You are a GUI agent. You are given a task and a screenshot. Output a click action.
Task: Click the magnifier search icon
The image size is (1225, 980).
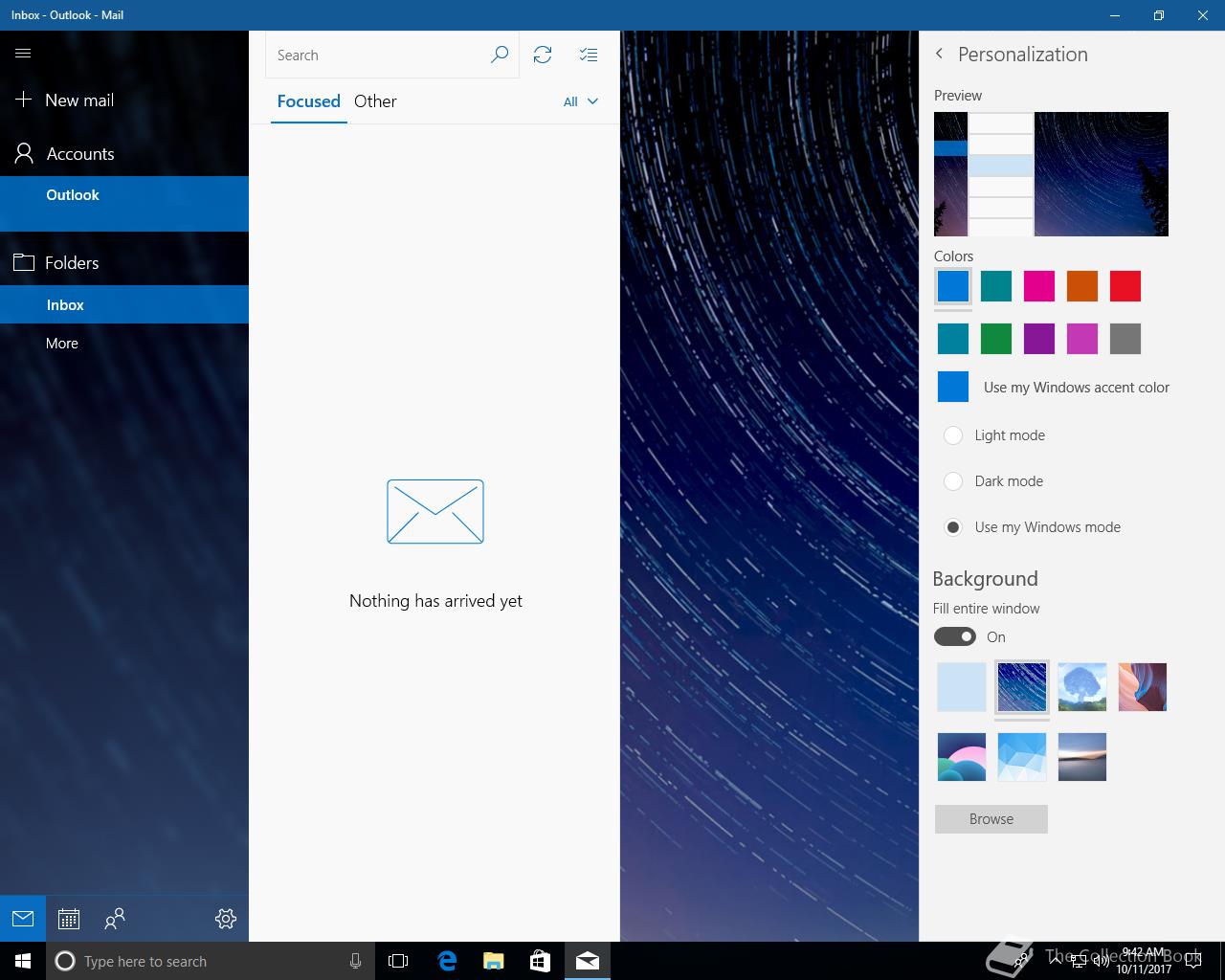499,56
